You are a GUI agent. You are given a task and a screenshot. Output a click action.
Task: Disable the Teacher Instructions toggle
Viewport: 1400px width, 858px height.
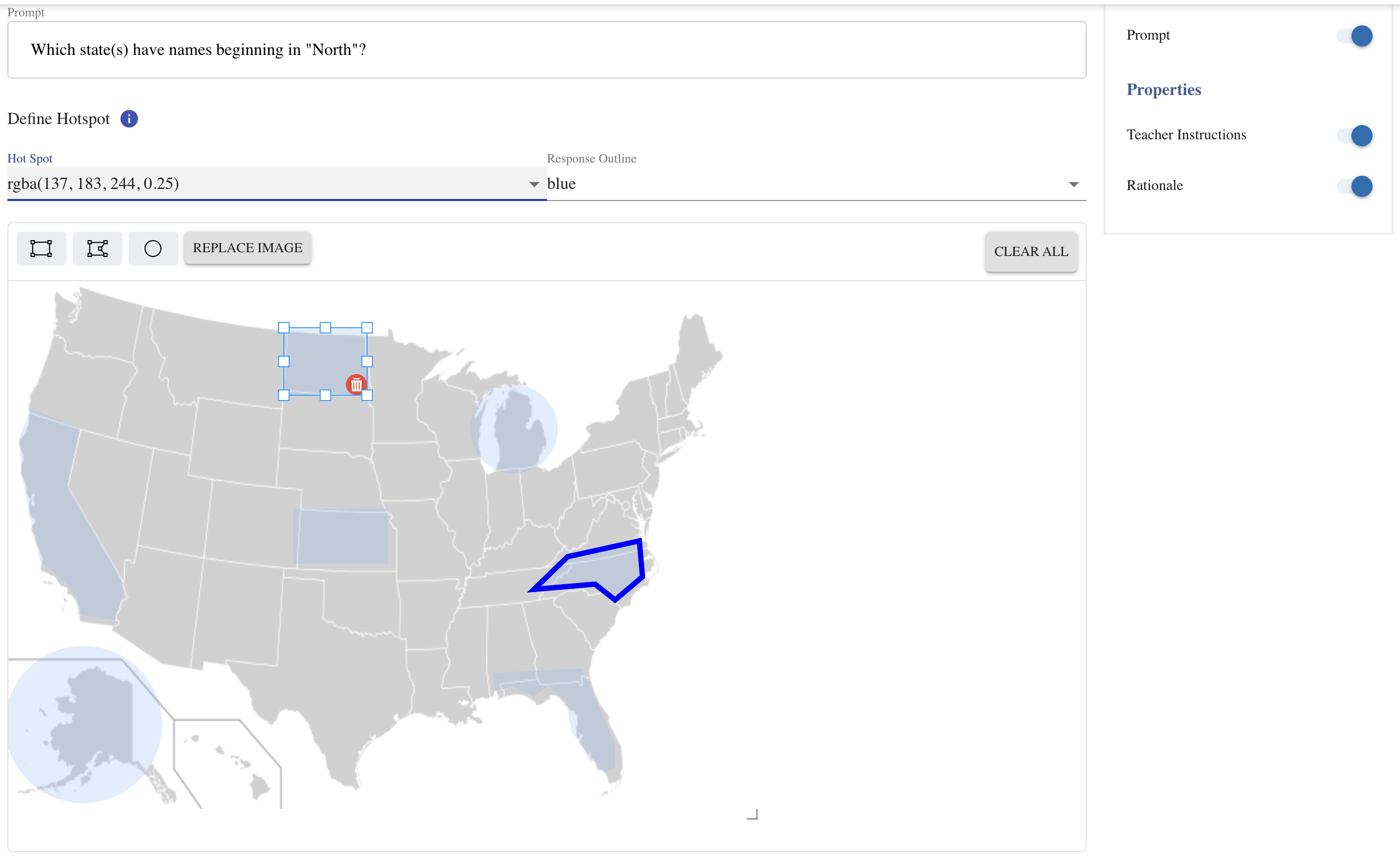pyautogui.click(x=1356, y=136)
